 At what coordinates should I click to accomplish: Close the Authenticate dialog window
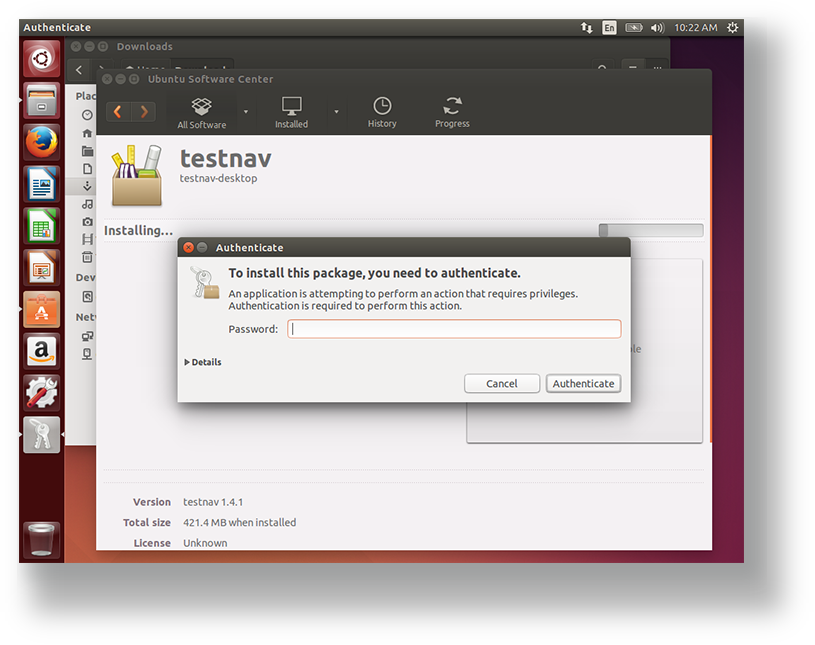[x=189, y=247]
